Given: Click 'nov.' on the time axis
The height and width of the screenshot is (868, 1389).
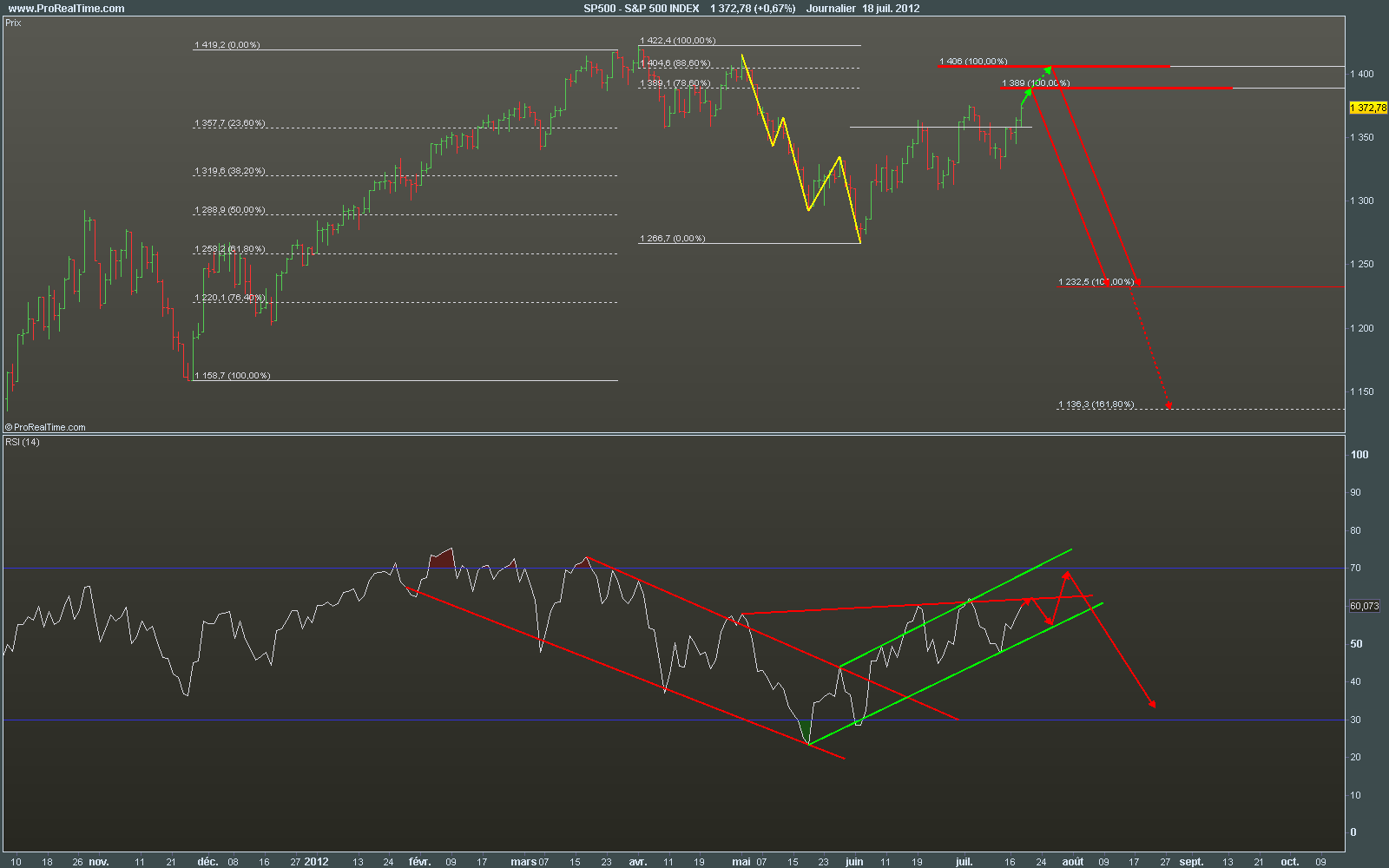Looking at the screenshot, I should (x=99, y=862).
